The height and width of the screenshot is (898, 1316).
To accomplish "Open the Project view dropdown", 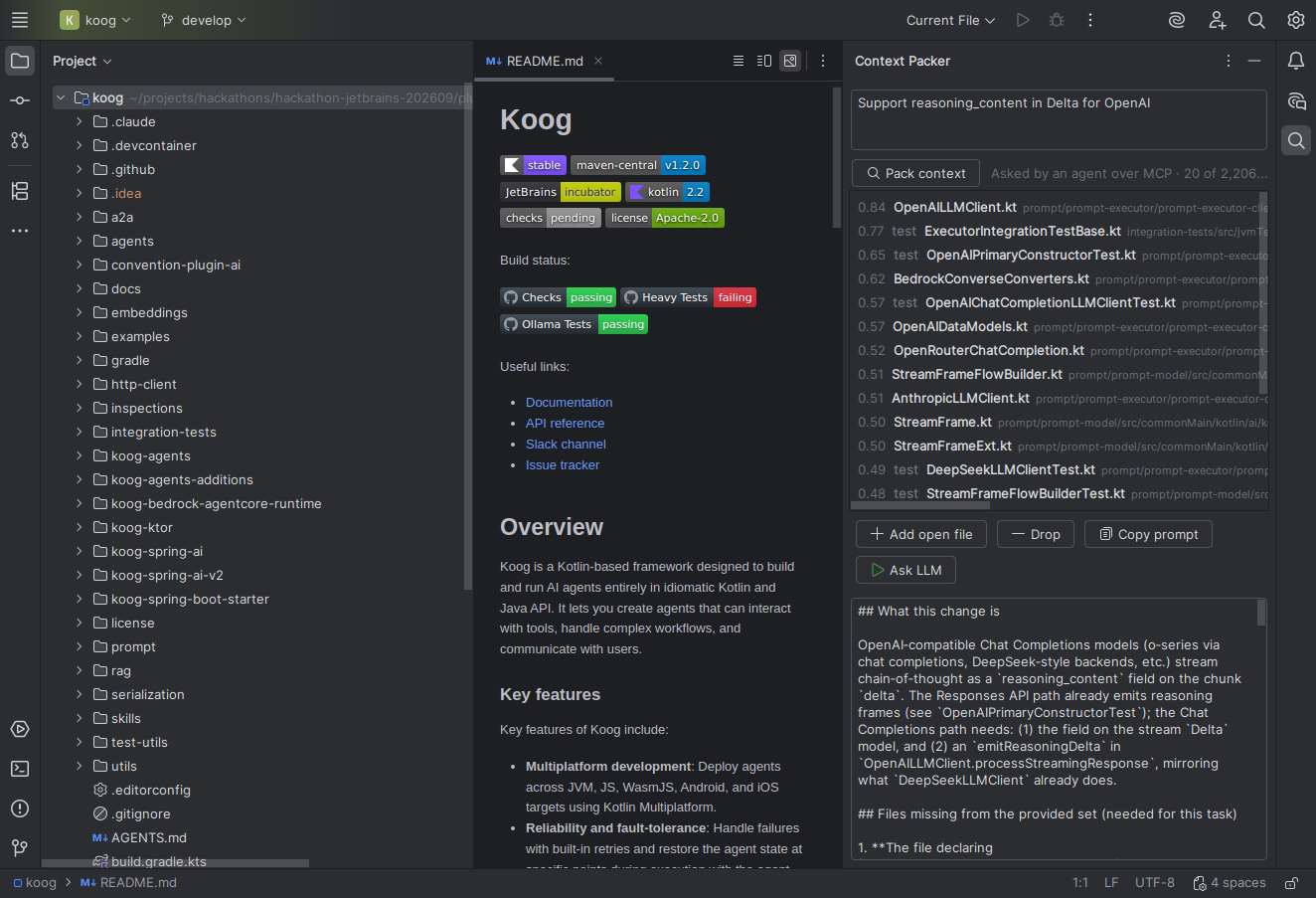I will pos(82,61).
